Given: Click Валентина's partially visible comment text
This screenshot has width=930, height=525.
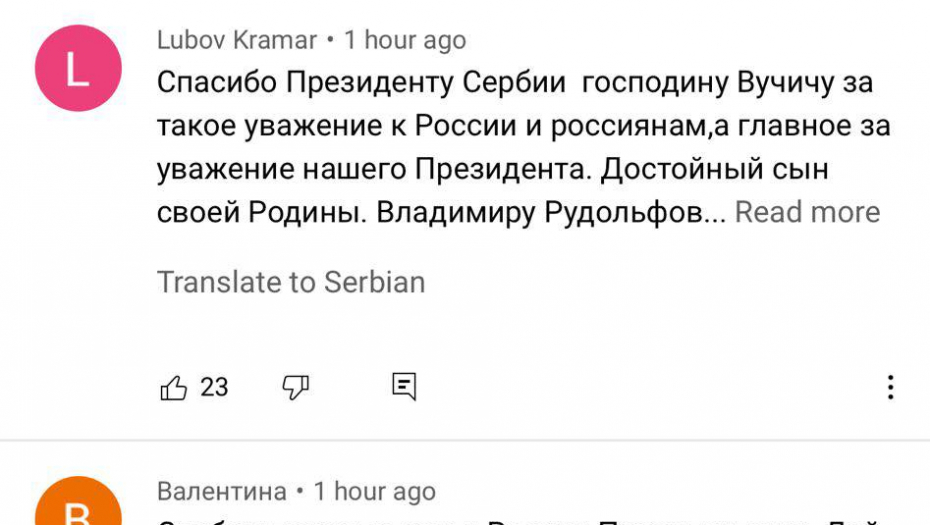Looking at the screenshot, I should click(x=500, y=520).
